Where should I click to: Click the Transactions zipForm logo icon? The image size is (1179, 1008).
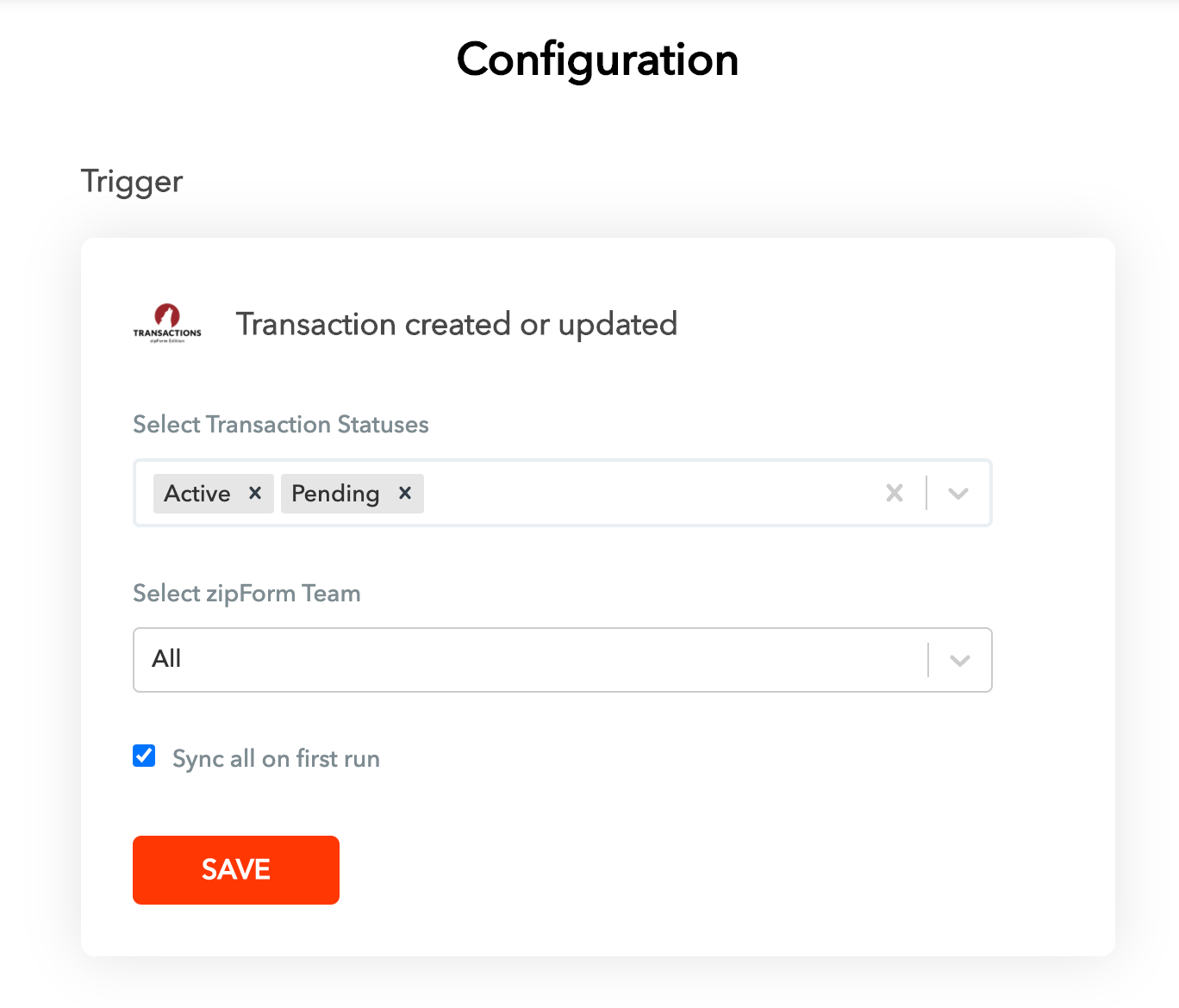click(x=167, y=323)
